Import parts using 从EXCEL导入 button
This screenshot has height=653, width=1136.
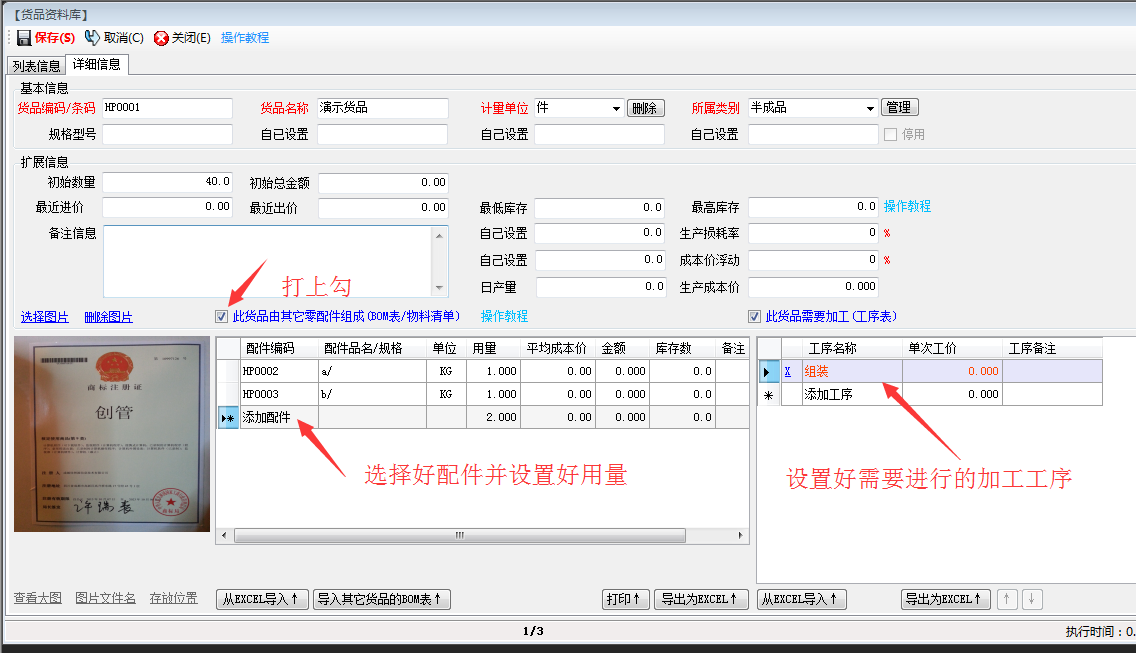[262, 600]
